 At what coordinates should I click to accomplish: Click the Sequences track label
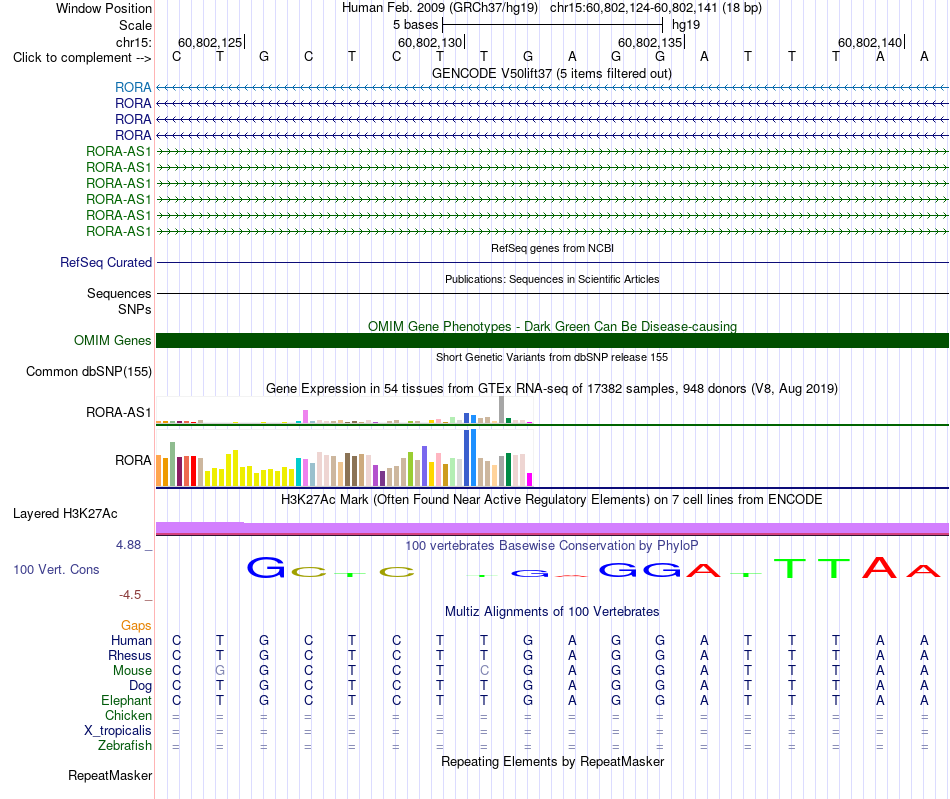click(x=119, y=293)
